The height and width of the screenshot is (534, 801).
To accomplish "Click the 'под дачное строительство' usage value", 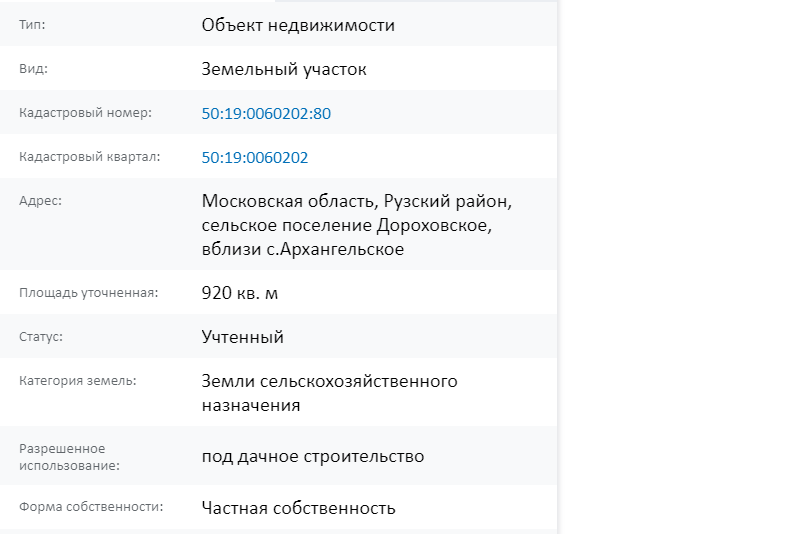I will pos(313,456).
